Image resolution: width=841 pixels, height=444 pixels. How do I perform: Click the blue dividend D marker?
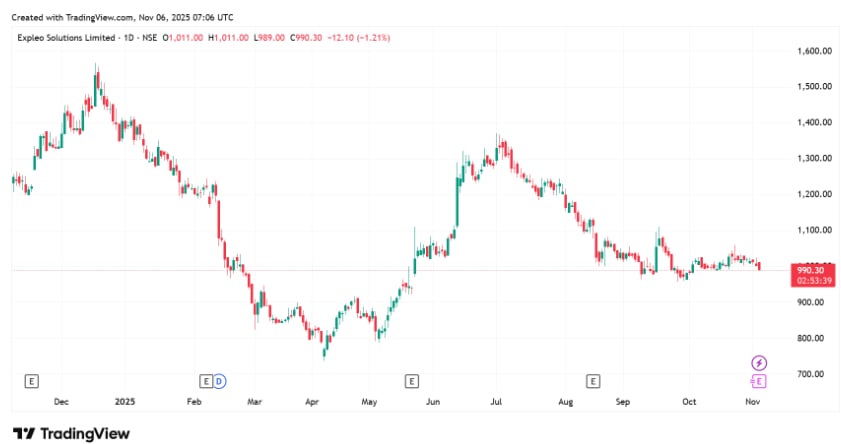219,381
